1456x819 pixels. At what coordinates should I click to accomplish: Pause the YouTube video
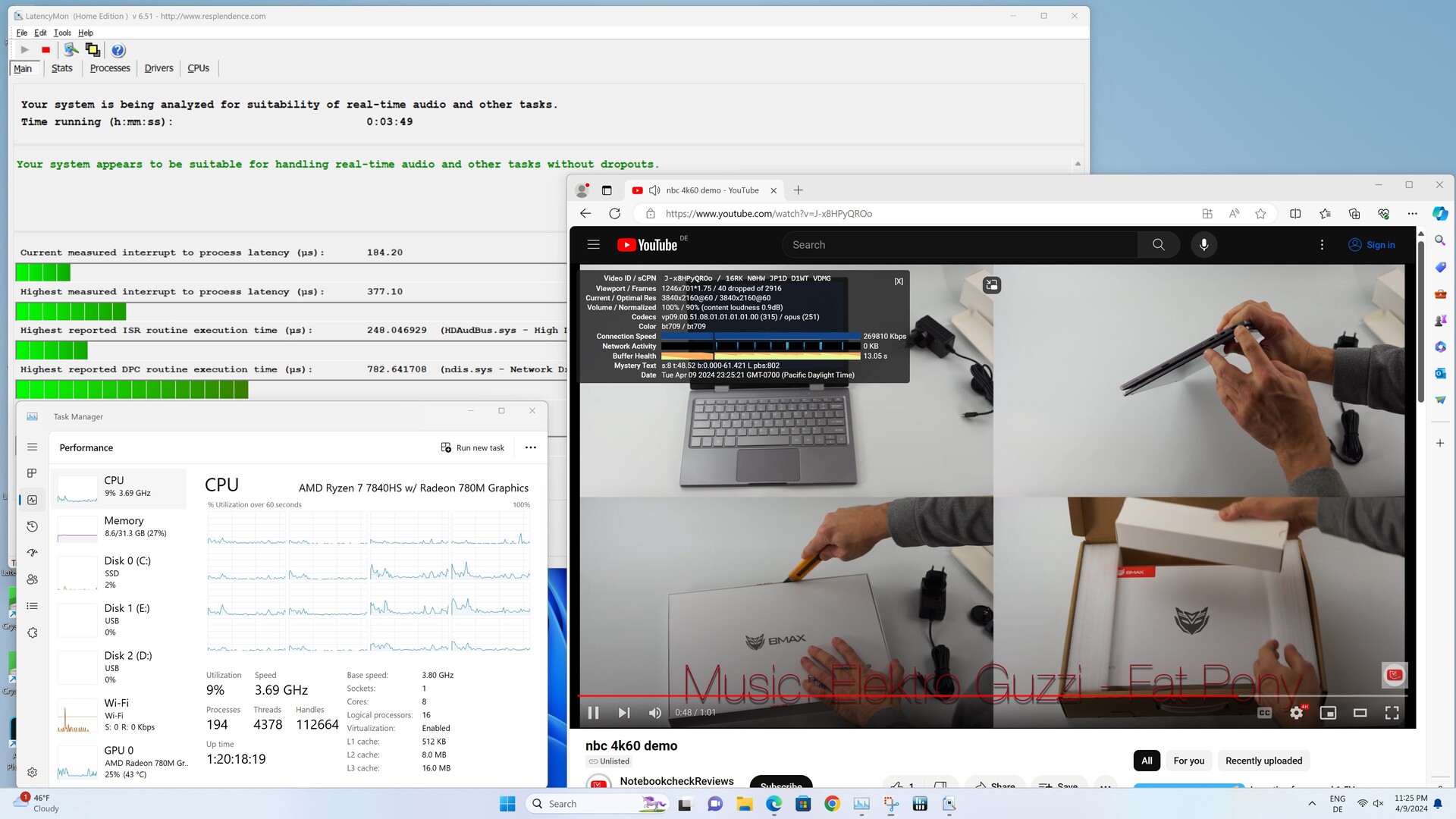click(594, 713)
